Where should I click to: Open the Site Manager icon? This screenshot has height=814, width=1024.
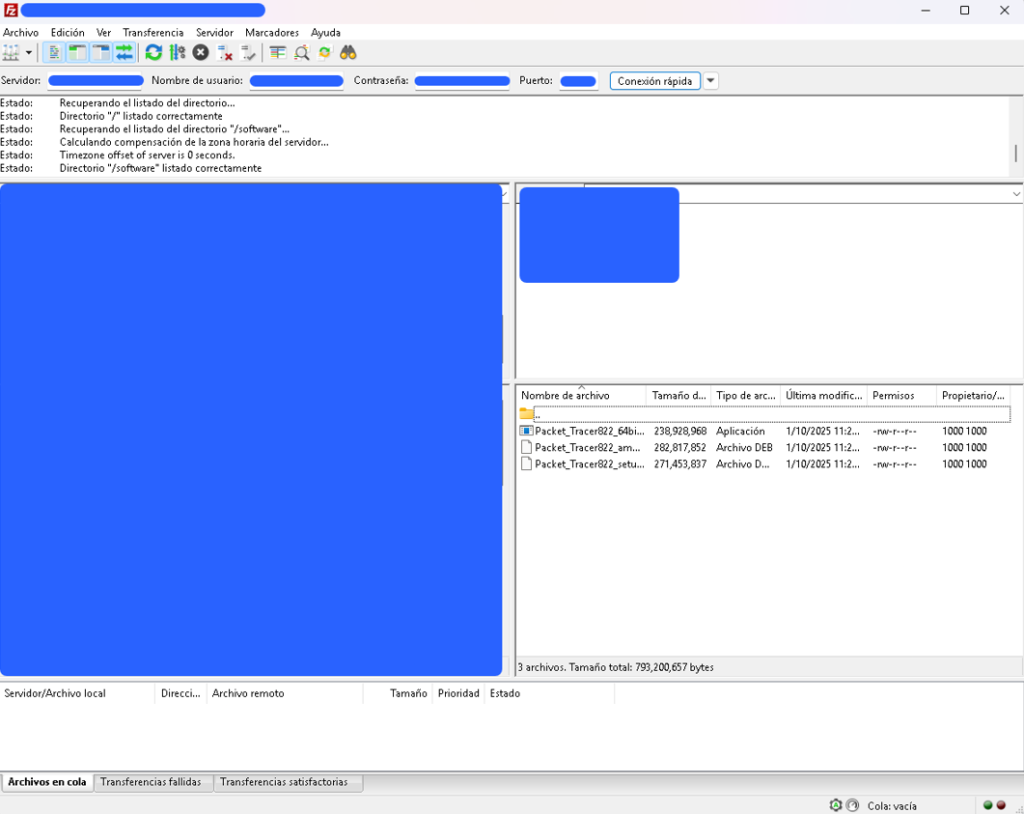click(11, 52)
